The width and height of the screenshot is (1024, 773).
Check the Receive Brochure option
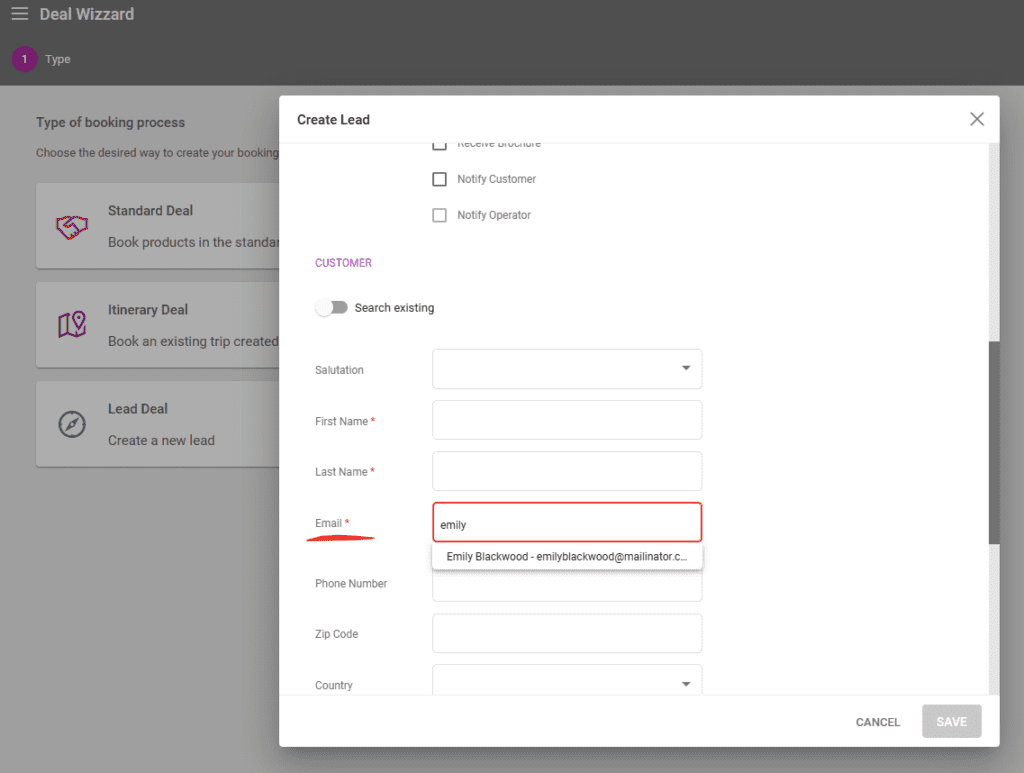click(439, 143)
